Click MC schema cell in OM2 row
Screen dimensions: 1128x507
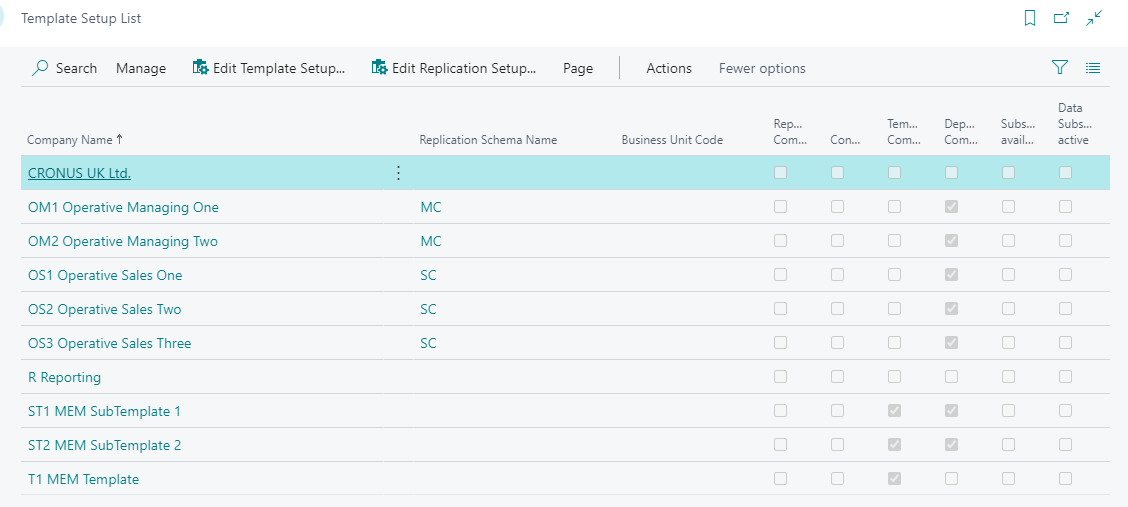tap(431, 242)
